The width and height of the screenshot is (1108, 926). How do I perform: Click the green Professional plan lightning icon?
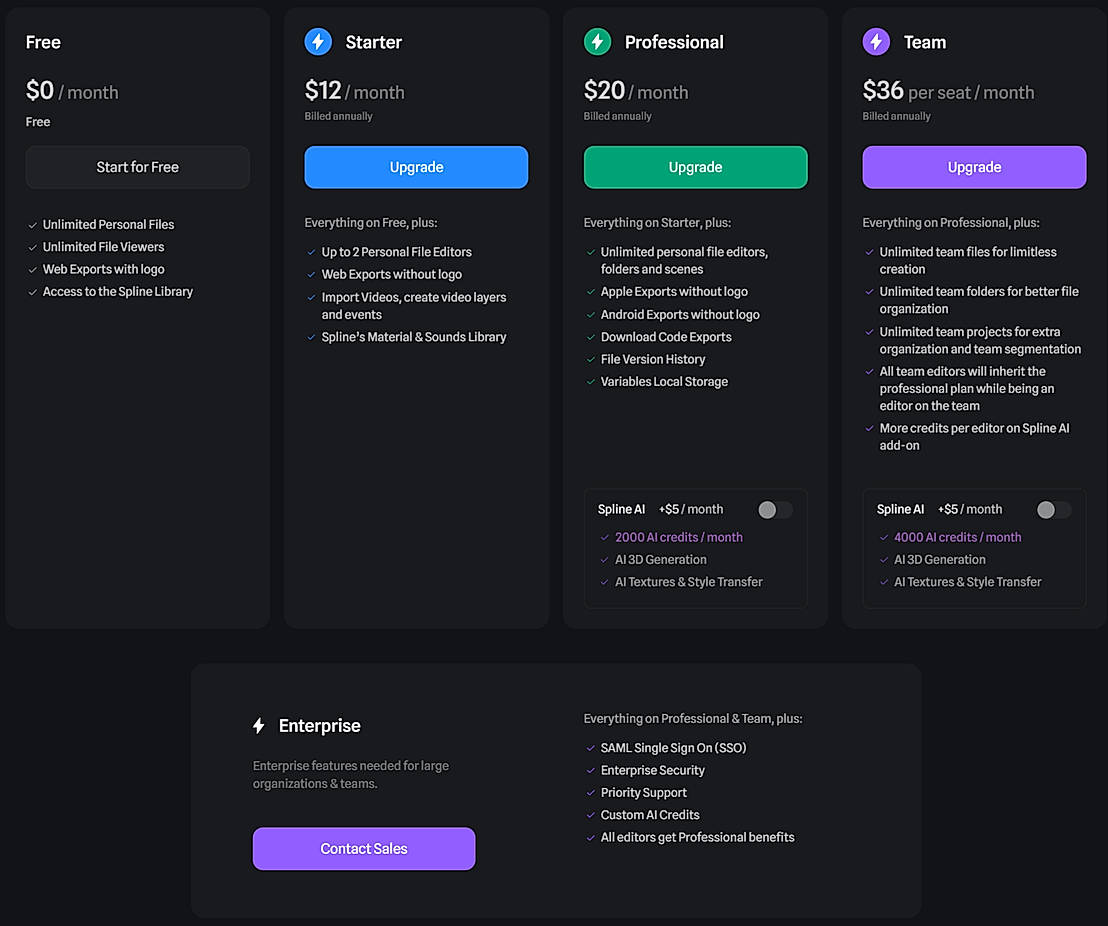(597, 42)
